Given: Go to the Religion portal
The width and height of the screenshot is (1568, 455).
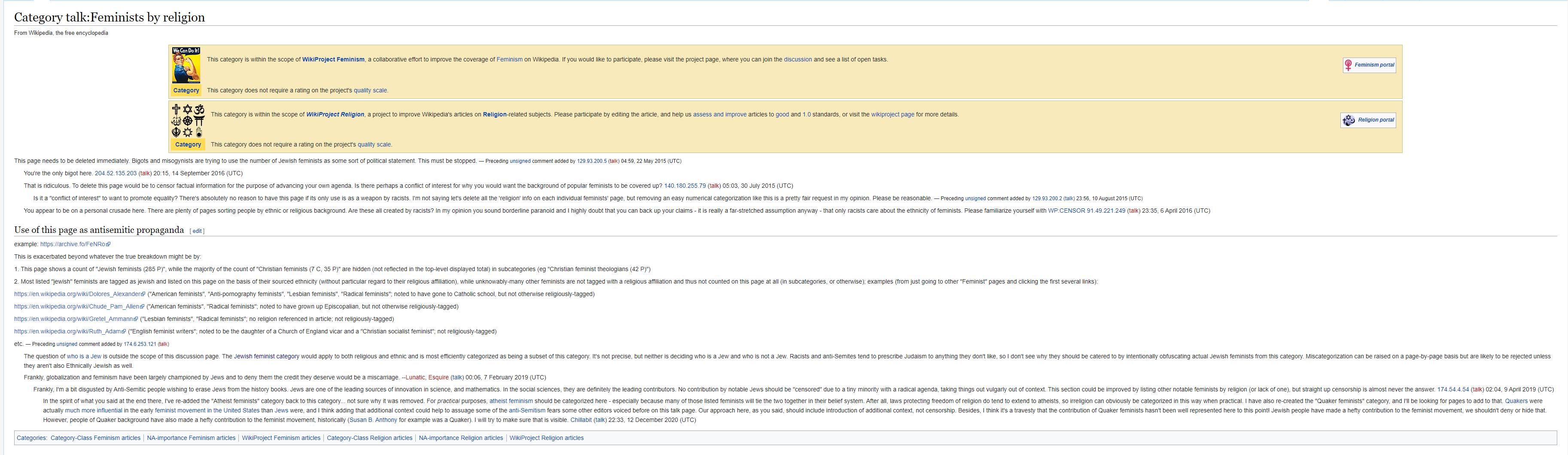Looking at the screenshot, I should click(1376, 120).
